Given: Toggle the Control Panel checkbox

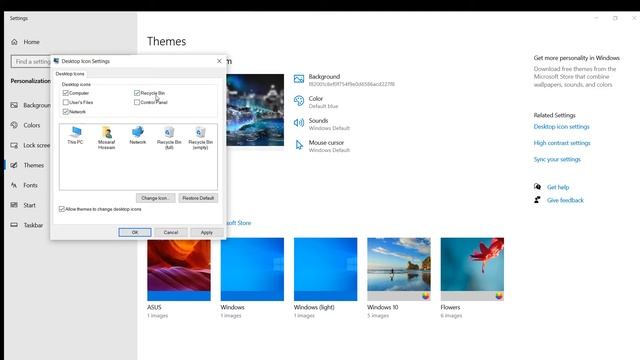Looking at the screenshot, I should click(x=137, y=102).
